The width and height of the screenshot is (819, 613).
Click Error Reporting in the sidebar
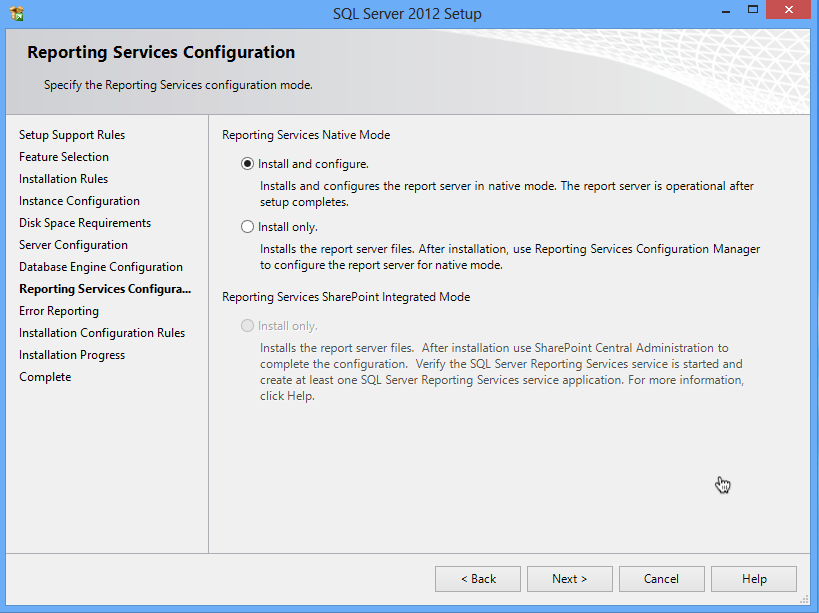tap(59, 311)
